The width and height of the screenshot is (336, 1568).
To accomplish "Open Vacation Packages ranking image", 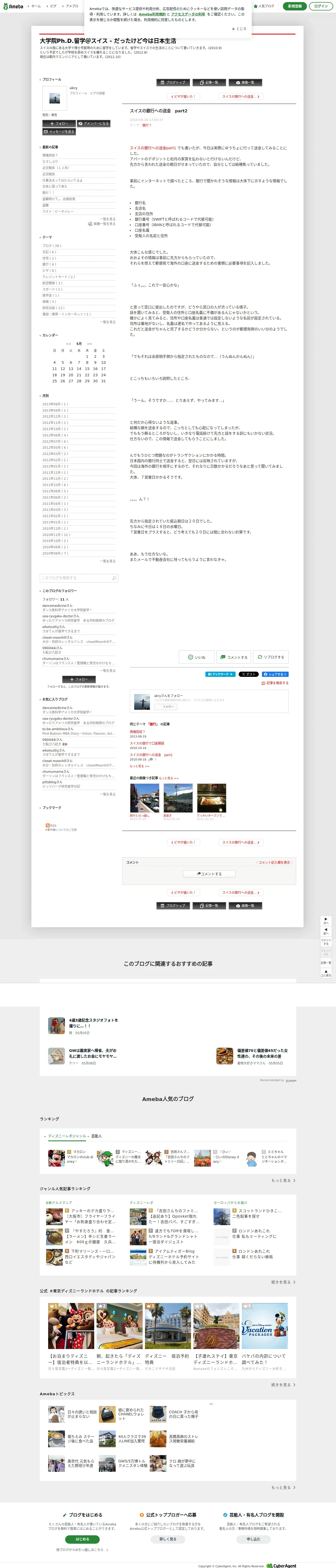I will (264, 1326).
